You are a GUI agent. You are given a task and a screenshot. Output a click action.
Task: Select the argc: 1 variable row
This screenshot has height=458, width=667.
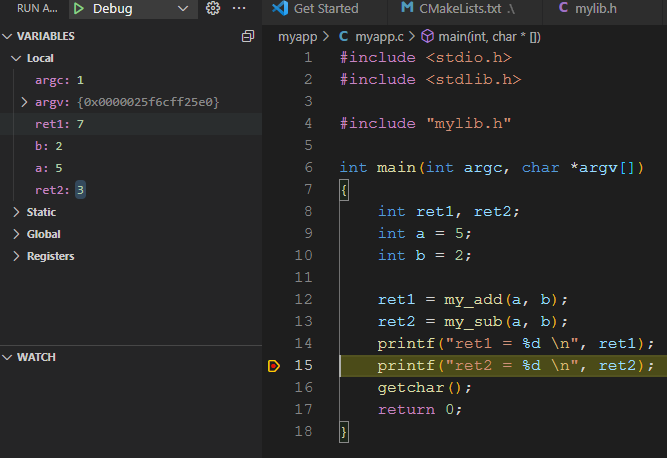coord(131,80)
